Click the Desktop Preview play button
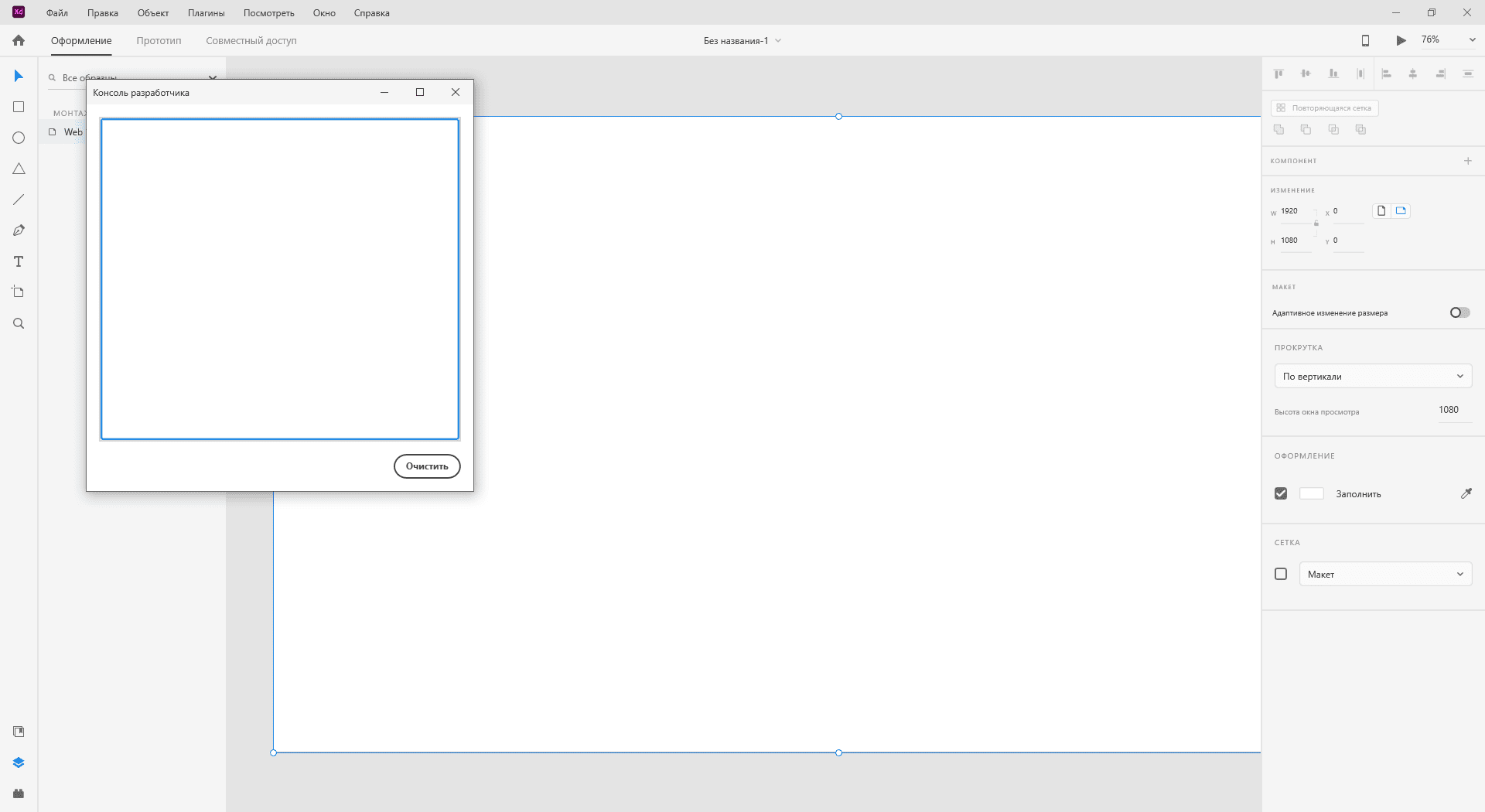 pos(1401,40)
